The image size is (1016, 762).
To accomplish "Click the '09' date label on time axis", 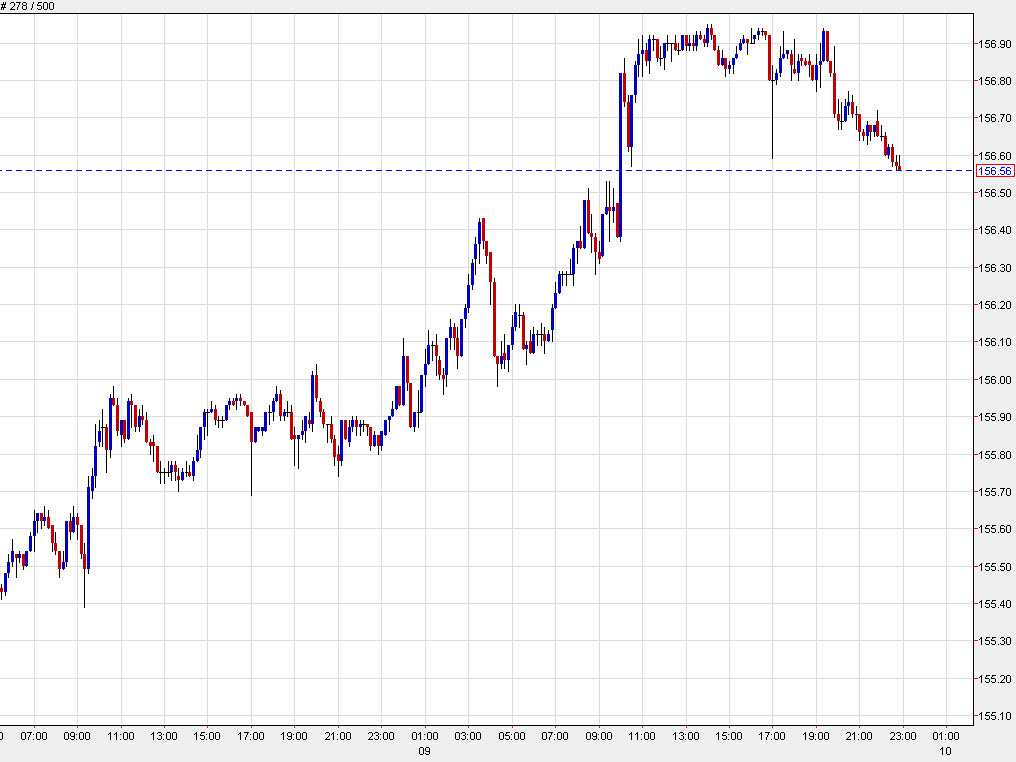I will [424, 750].
